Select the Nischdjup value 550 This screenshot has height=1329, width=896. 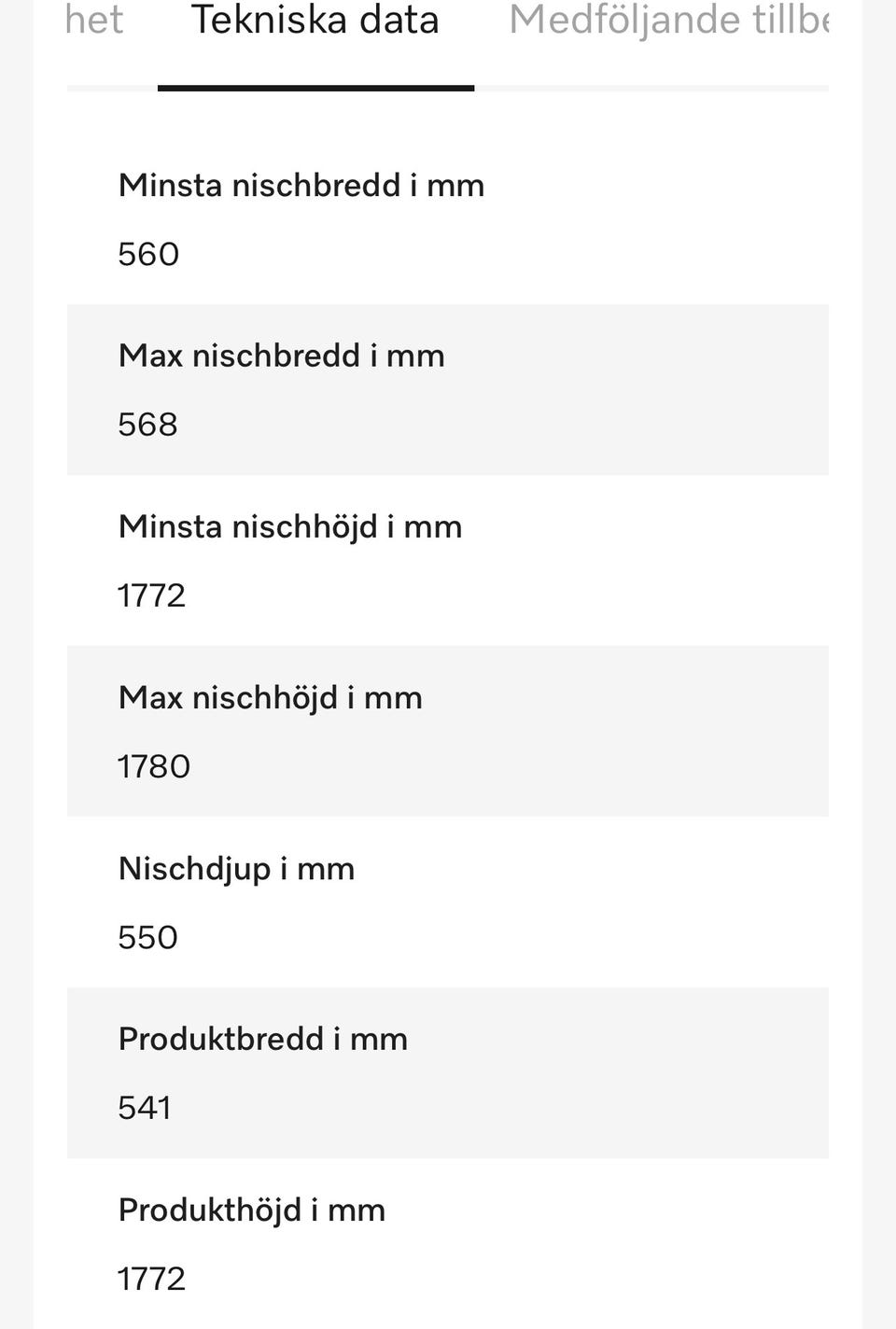(147, 937)
